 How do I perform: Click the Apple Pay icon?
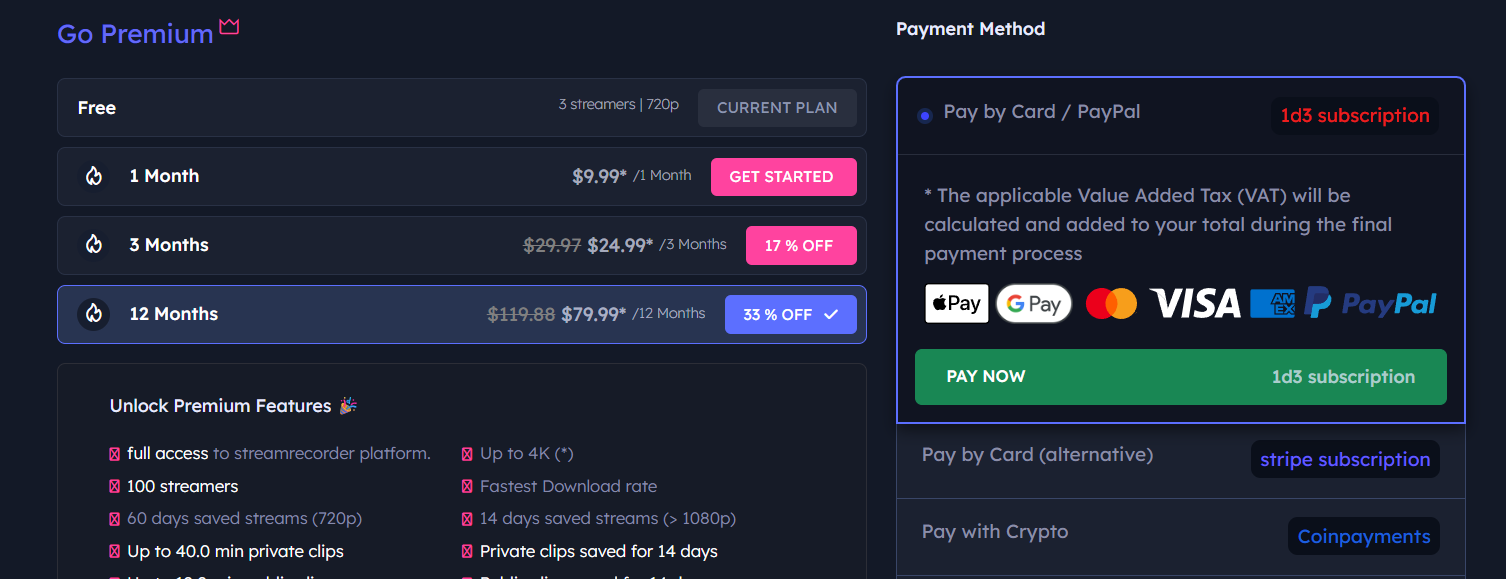956,303
